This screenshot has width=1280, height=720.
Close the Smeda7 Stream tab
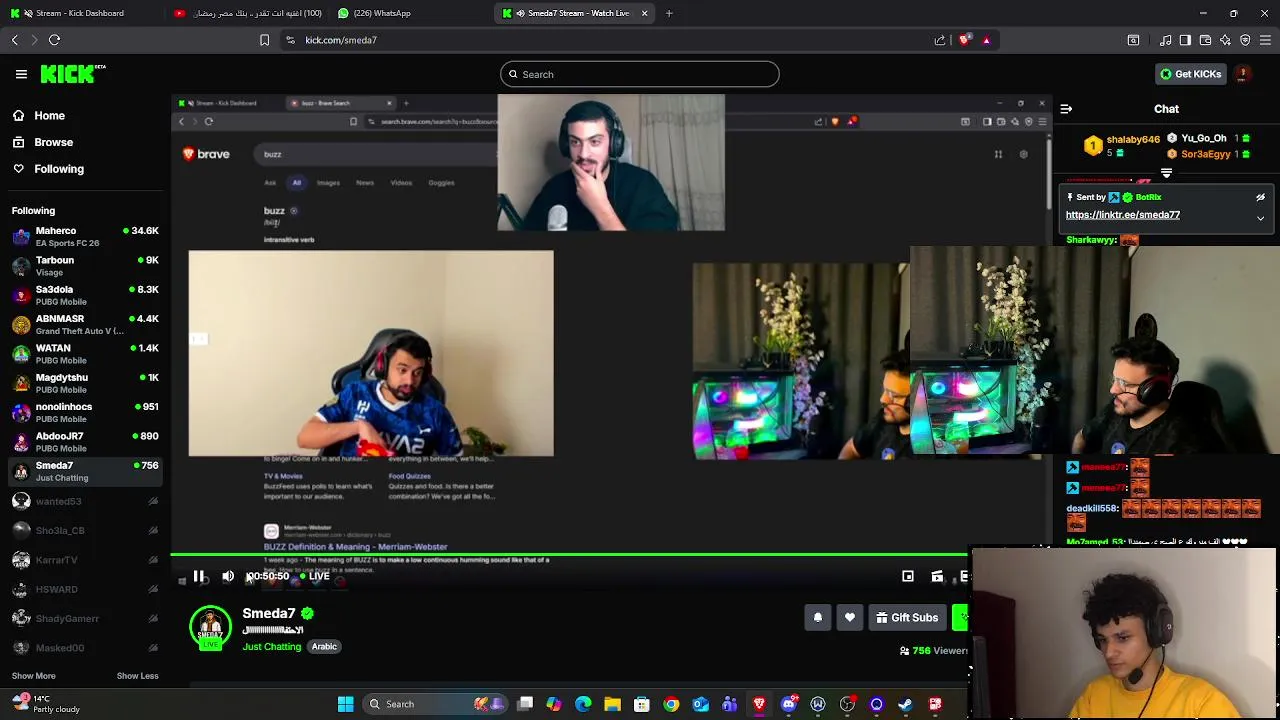[x=645, y=13]
